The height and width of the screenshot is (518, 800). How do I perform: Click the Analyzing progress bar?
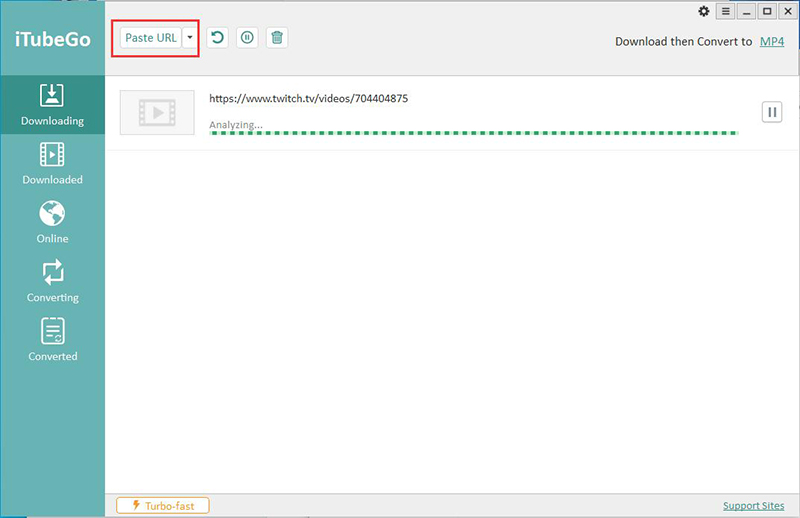[x=473, y=133]
